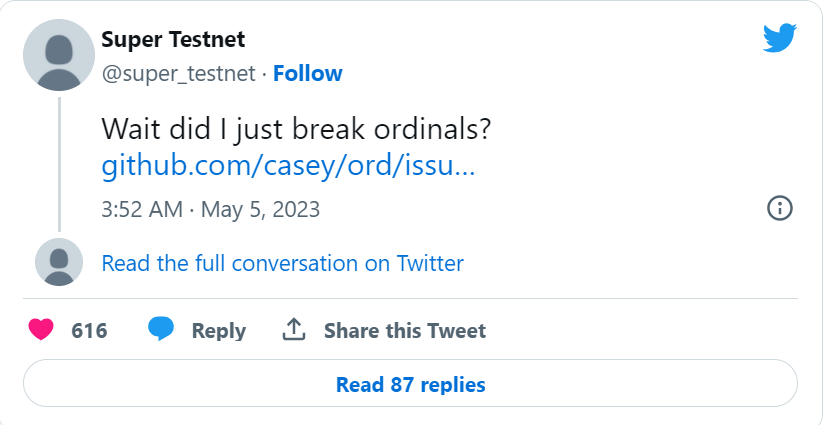Open Super Testnet's large profile avatar
This screenshot has width=827, height=425.
click(x=59, y=54)
